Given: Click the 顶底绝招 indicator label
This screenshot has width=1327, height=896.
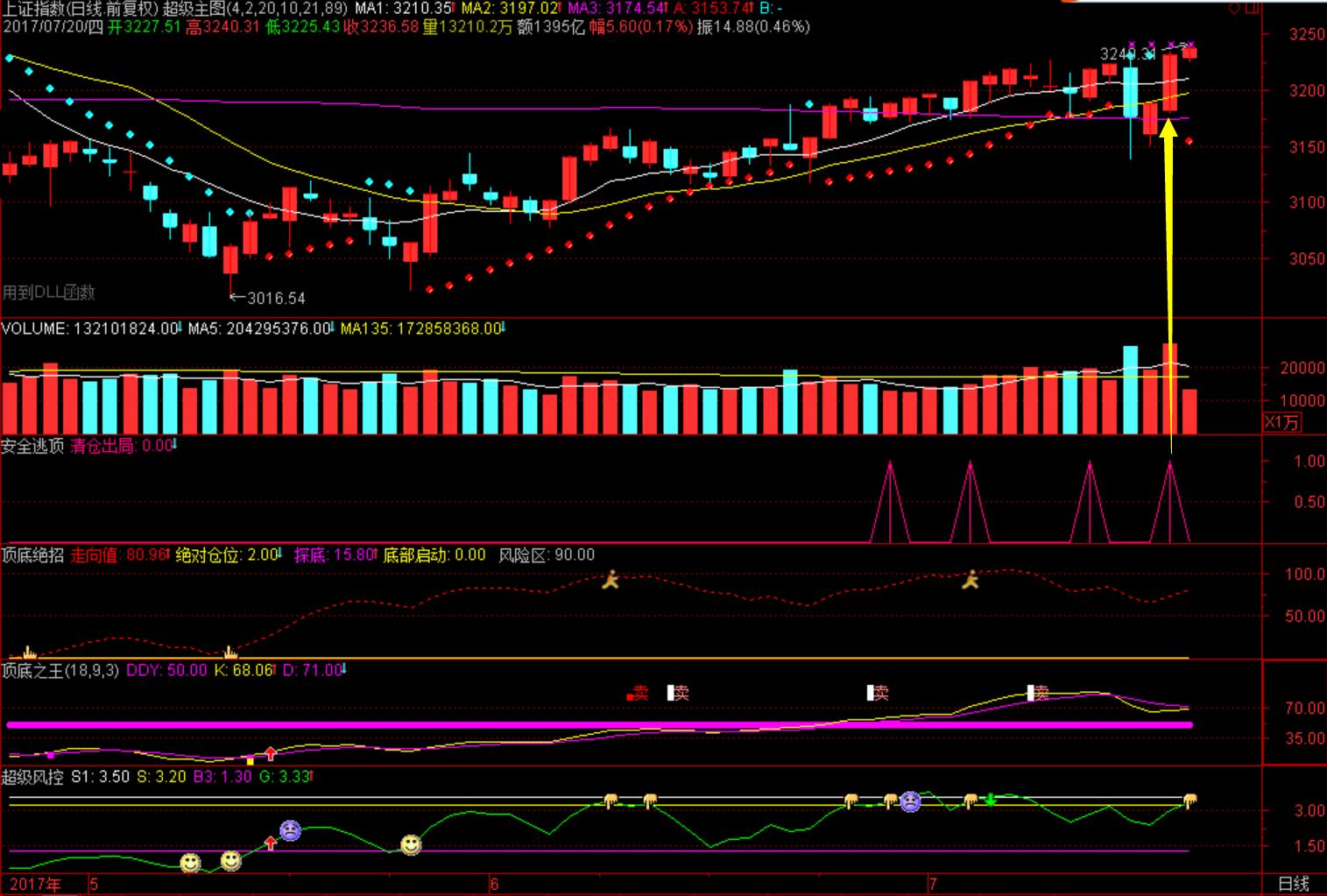Looking at the screenshot, I should (x=33, y=554).
